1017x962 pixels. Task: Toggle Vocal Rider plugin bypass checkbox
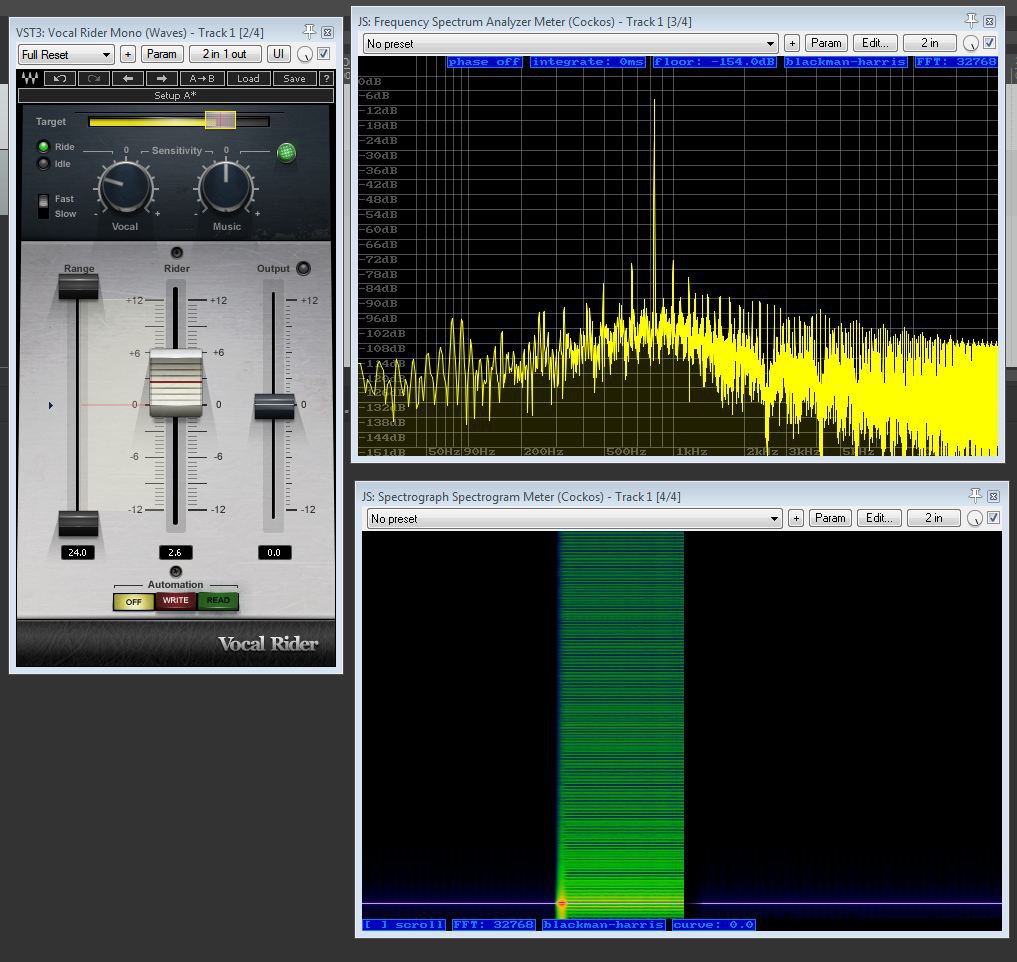pyautogui.click(x=324, y=54)
